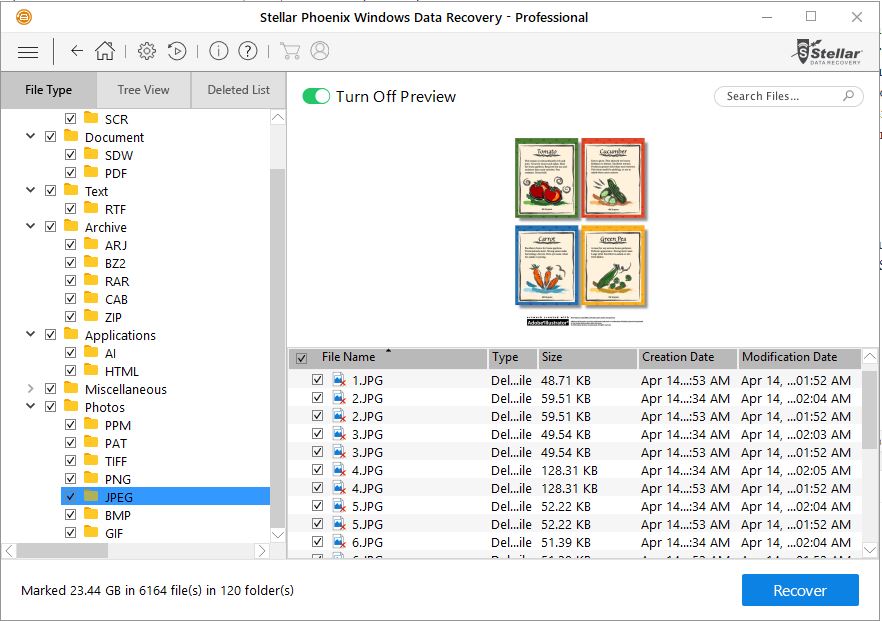Click the user account icon
This screenshot has height=622, width=882.
[319, 51]
